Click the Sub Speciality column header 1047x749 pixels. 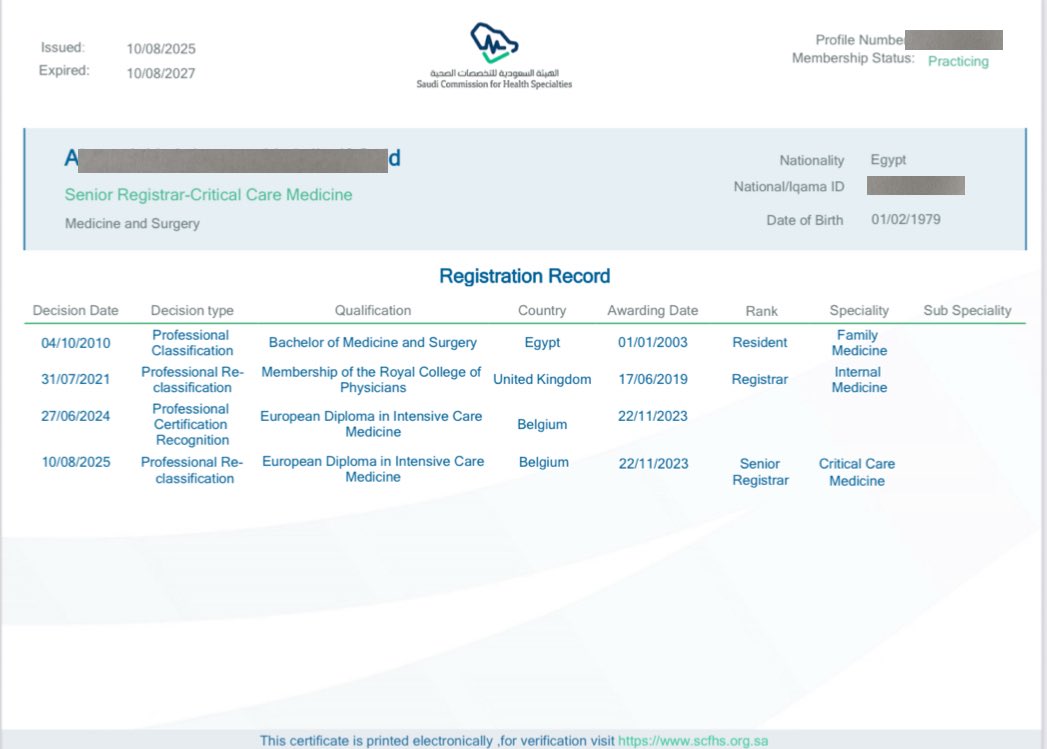(967, 310)
